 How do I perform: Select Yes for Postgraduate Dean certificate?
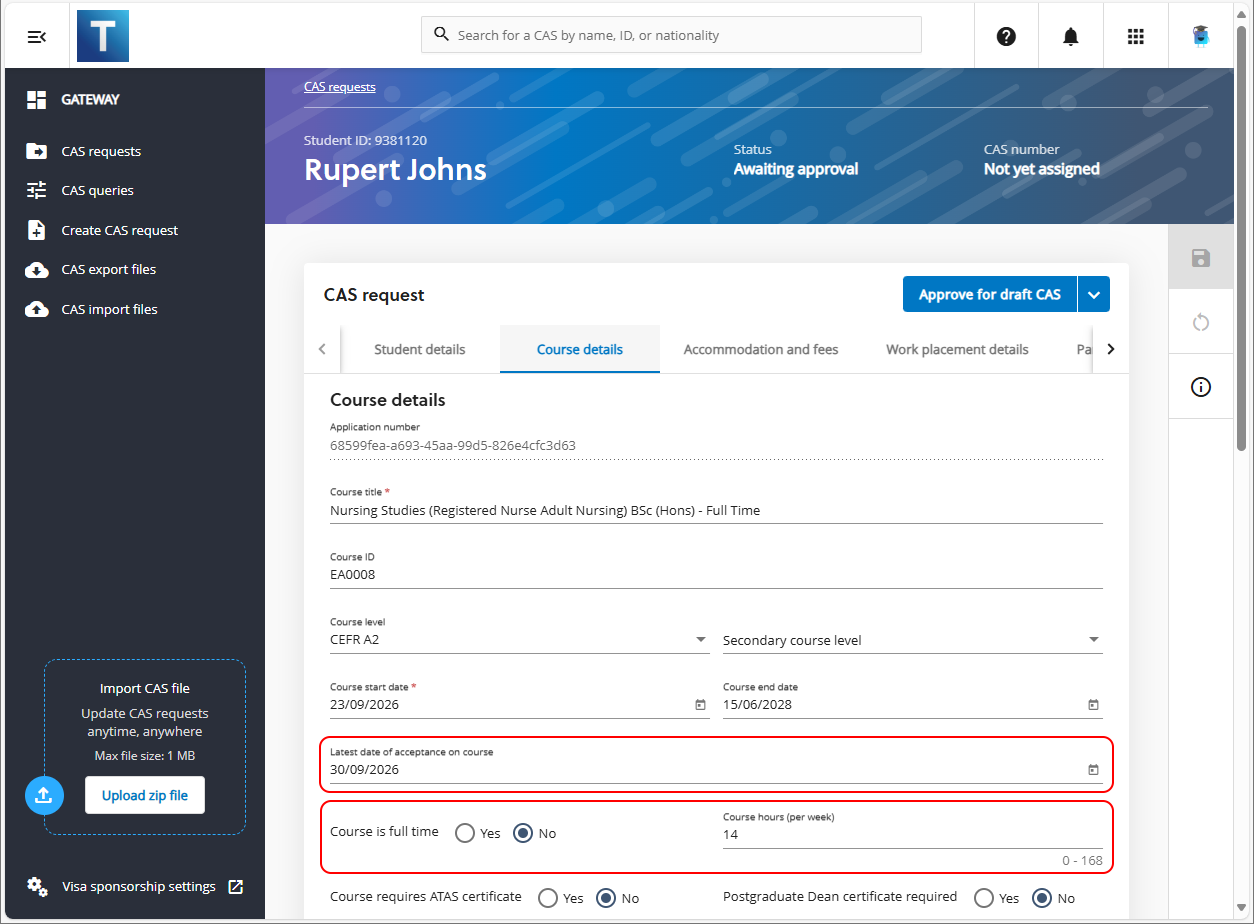(983, 898)
